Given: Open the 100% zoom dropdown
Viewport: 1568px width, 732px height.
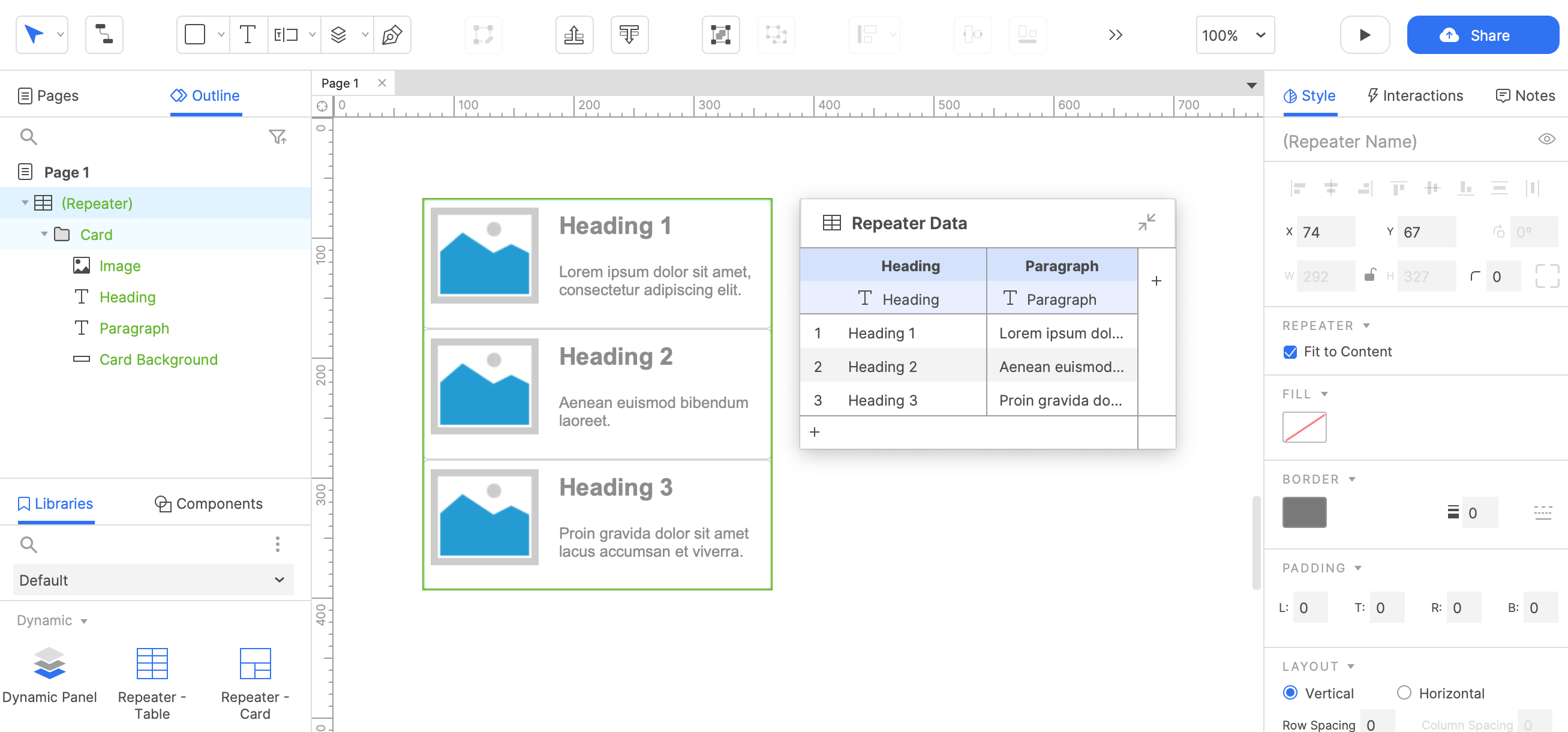Looking at the screenshot, I should [x=1234, y=35].
